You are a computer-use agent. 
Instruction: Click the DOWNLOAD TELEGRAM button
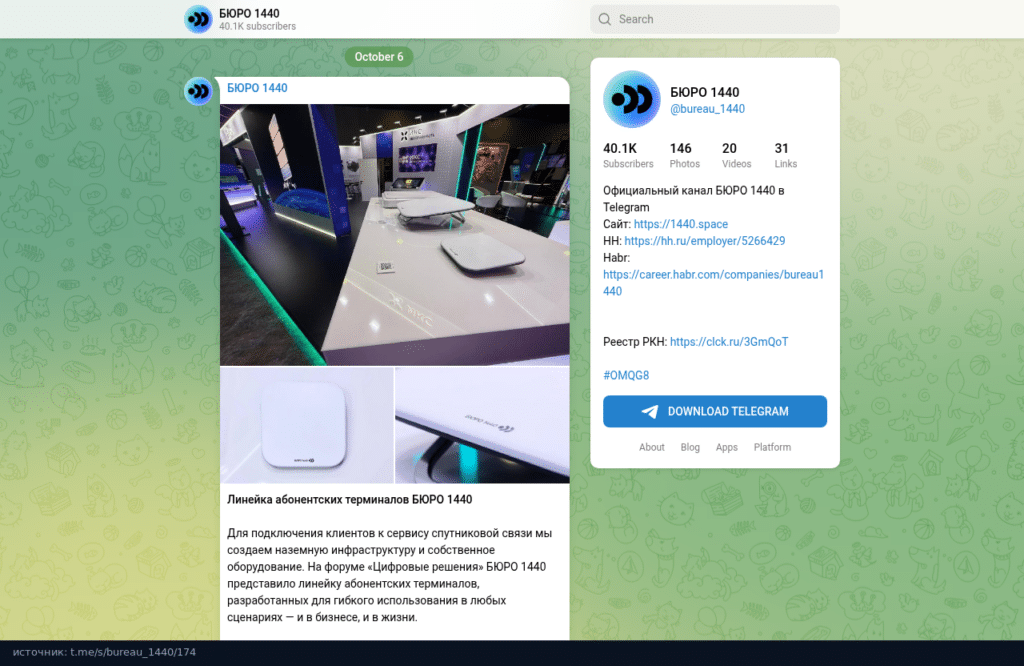point(714,411)
